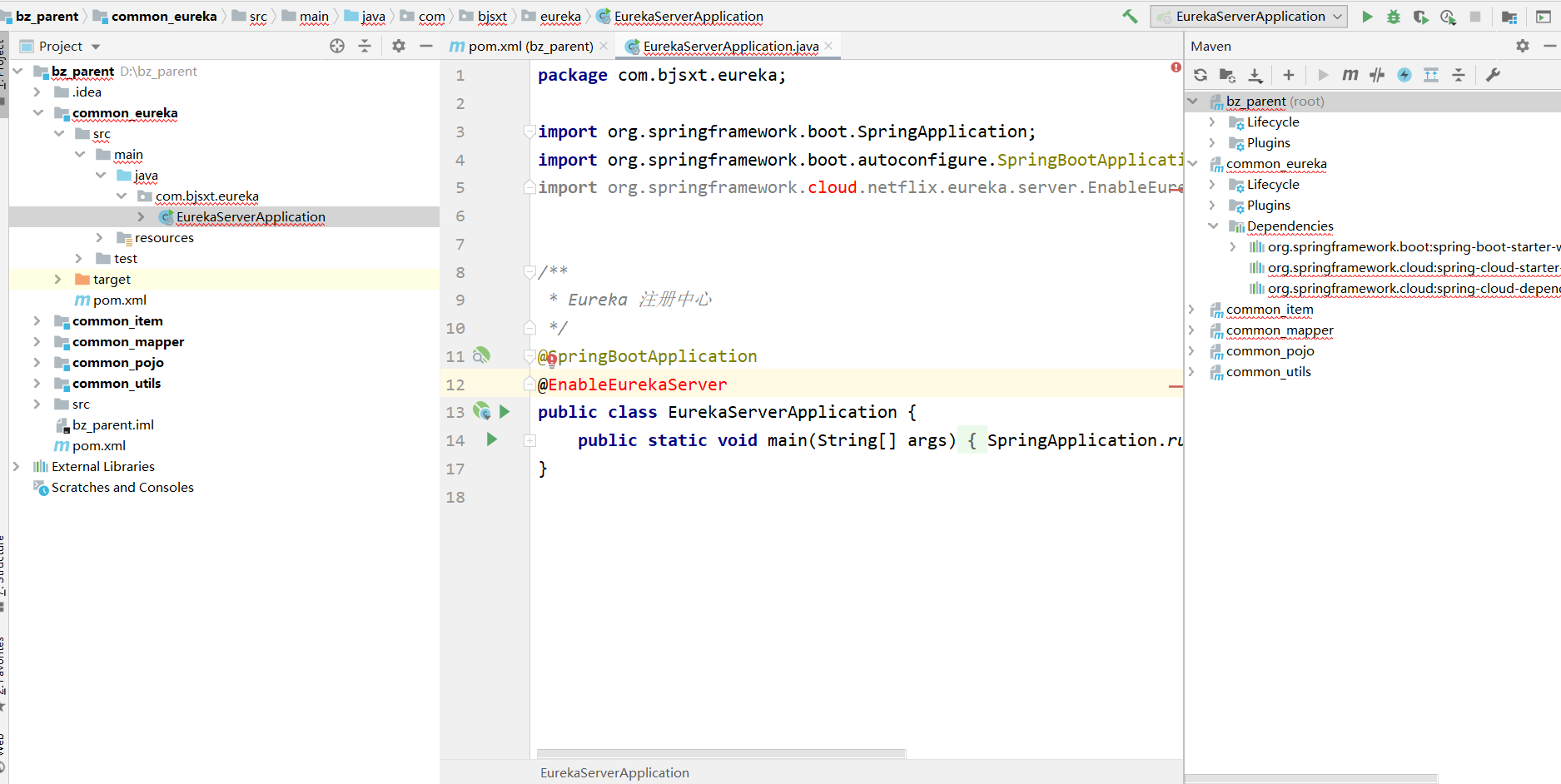
Task: Open Project Structure from the main toolbar
Action: [x=1509, y=16]
